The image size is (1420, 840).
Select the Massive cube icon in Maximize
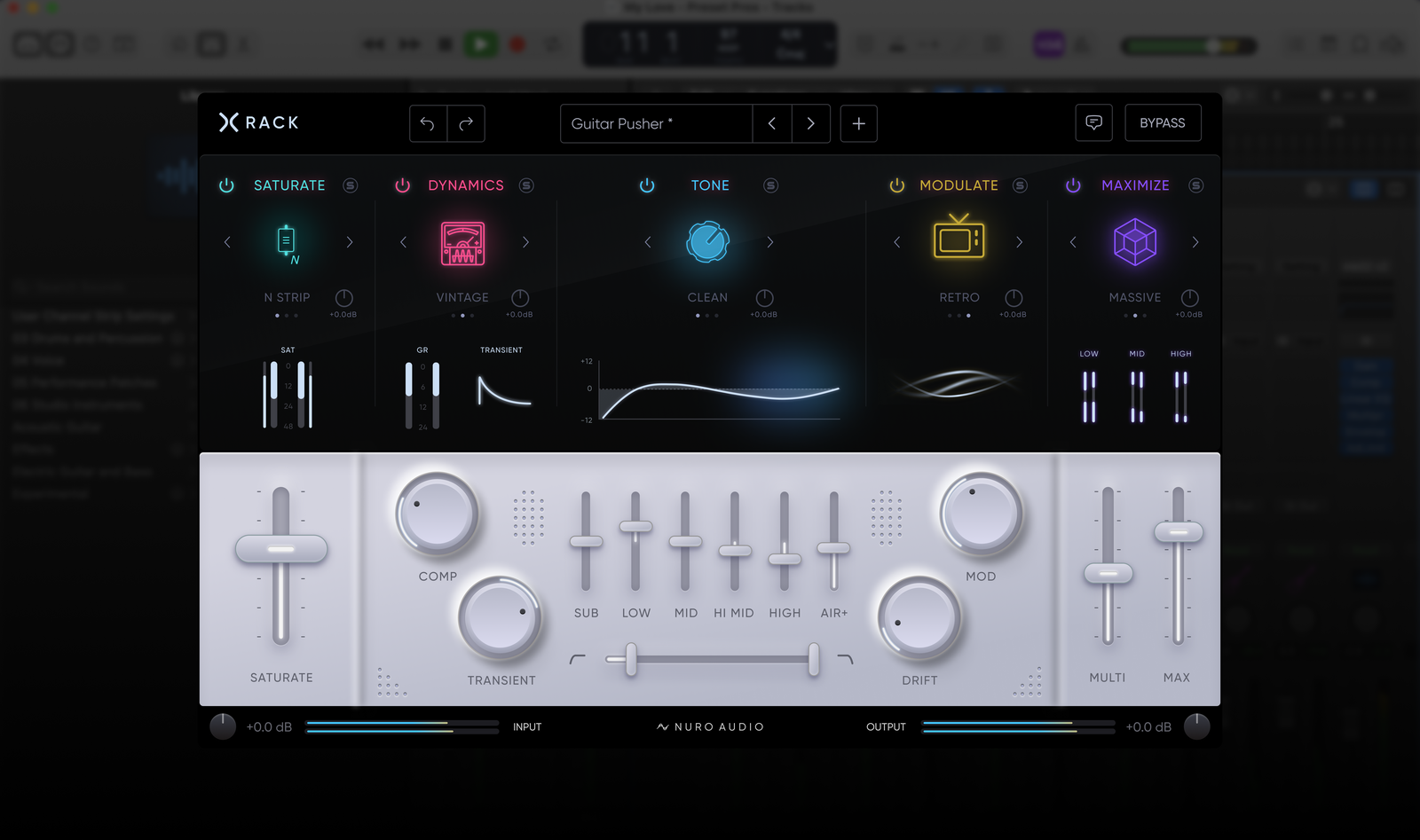pyautogui.click(x=1134, y=241)
